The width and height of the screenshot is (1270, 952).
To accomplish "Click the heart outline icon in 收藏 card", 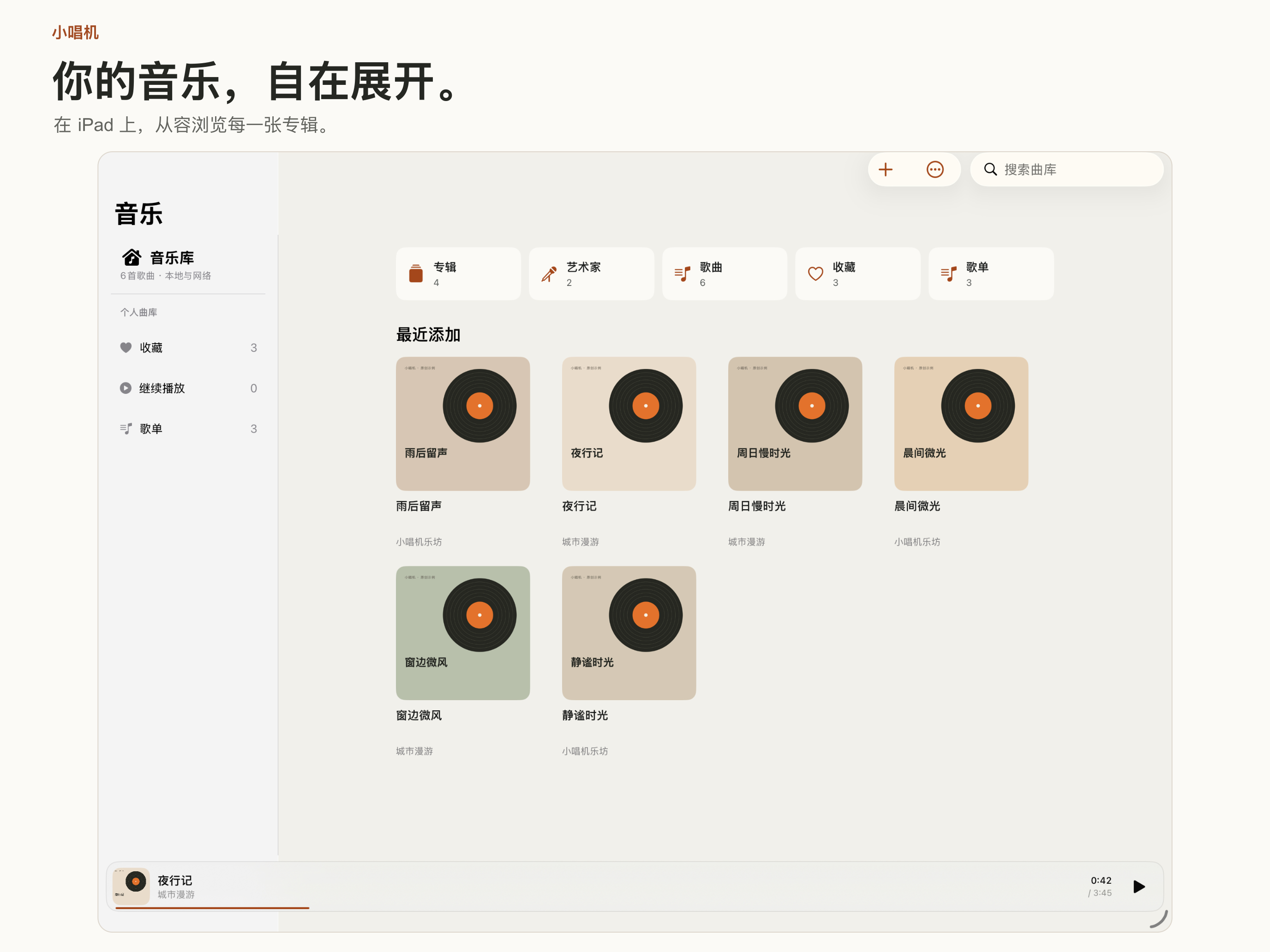I will [x=815, y=274].
